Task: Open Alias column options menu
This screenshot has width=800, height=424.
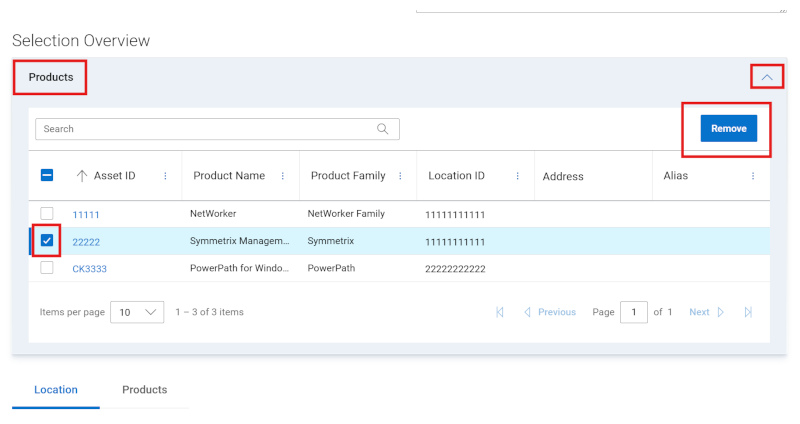Action: tap(753, 176)
